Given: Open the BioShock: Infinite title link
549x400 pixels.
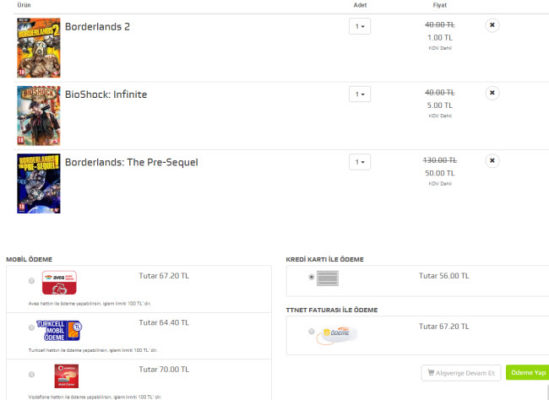Looking at the screenshot, I should pos(106,94).
